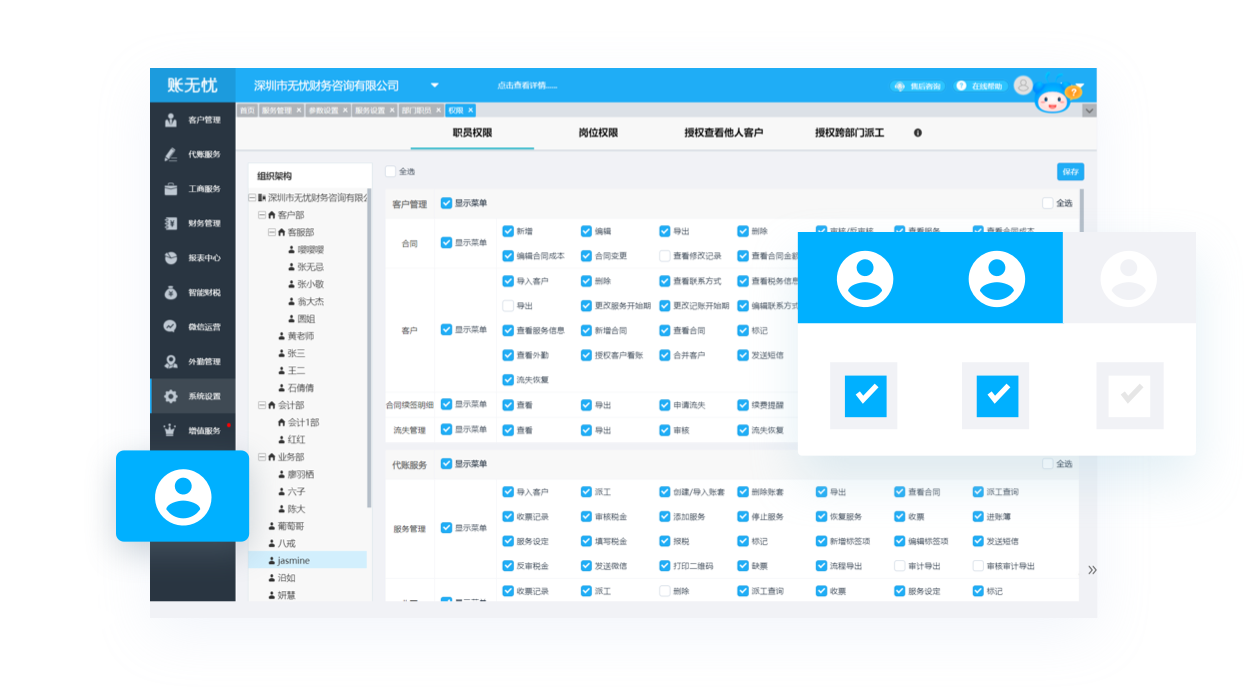This screenshot has width=1260, height=700.
Task: Open 财务管理 in the sidebar
Action: coord(193,223)
